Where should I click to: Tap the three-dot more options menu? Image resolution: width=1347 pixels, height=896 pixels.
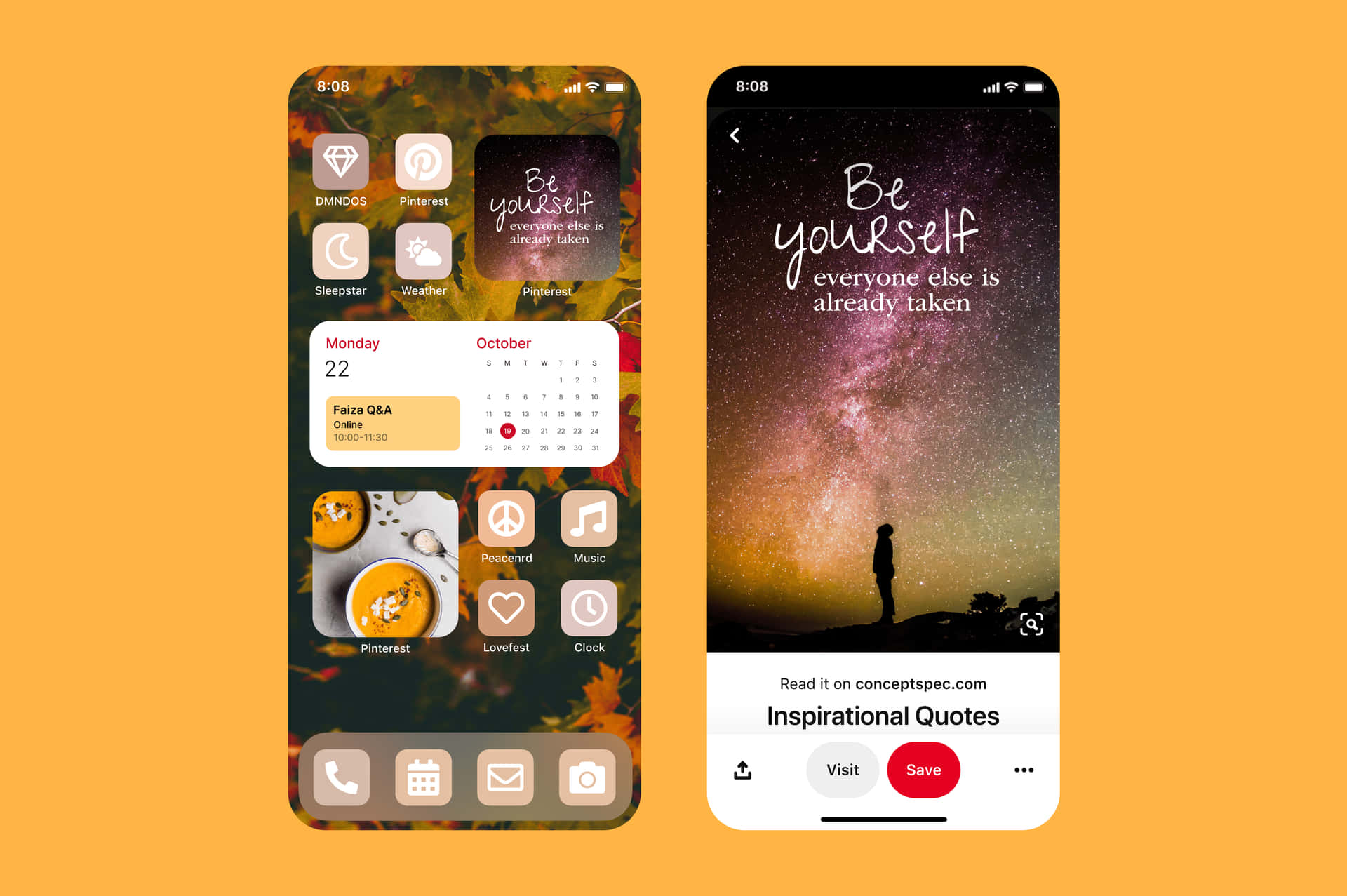[1024, 768]
